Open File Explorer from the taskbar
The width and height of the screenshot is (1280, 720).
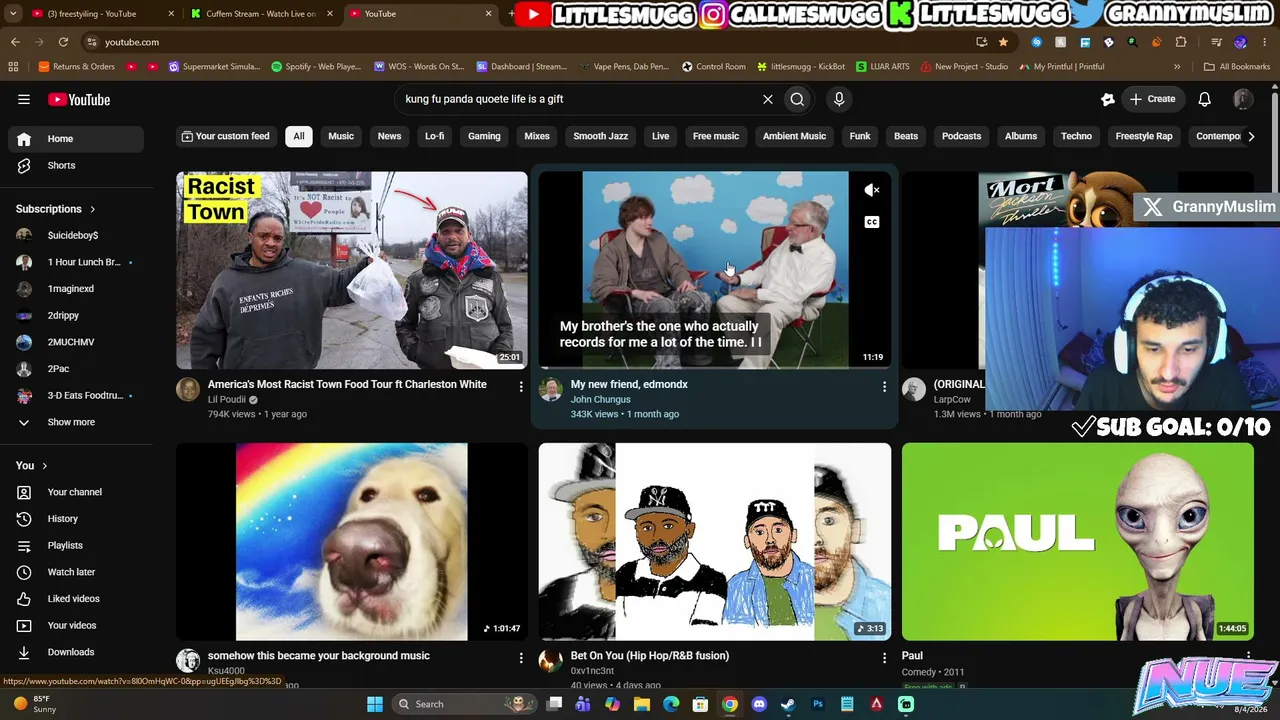pyautogui.click(x=642, y=704)
